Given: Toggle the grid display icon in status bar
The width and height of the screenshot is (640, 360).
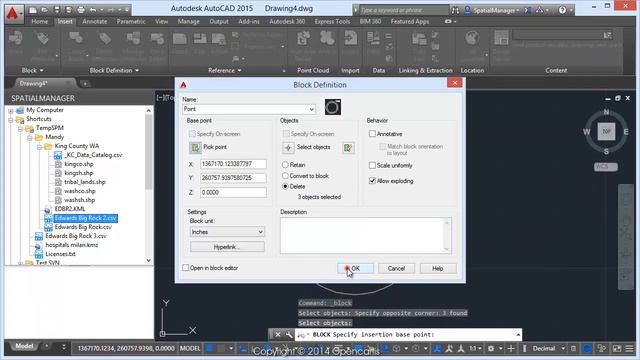Looking at the screenshot, I should point(210,349).
